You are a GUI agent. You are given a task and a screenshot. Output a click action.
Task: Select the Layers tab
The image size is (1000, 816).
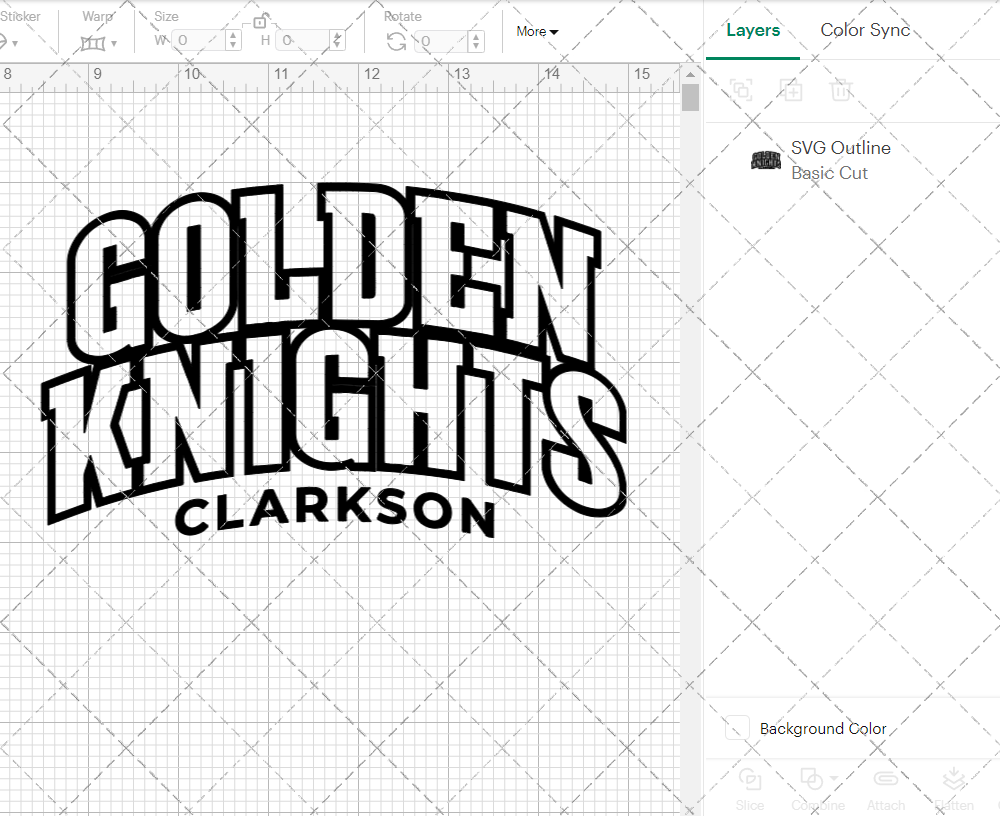pos(753,30)
